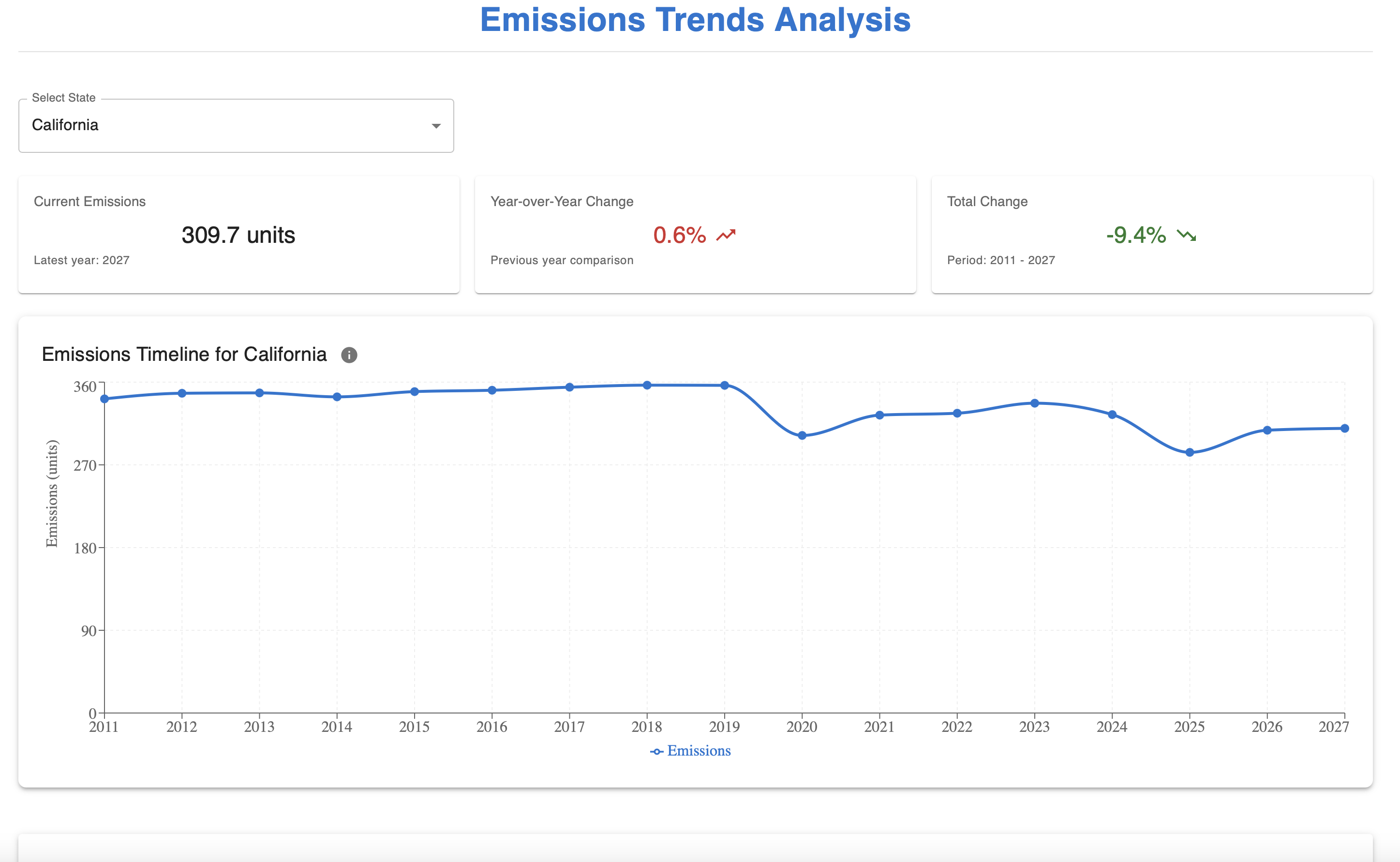
Task: Click the green downward trending arrow icon
Action: click(x=1186, y=235)
